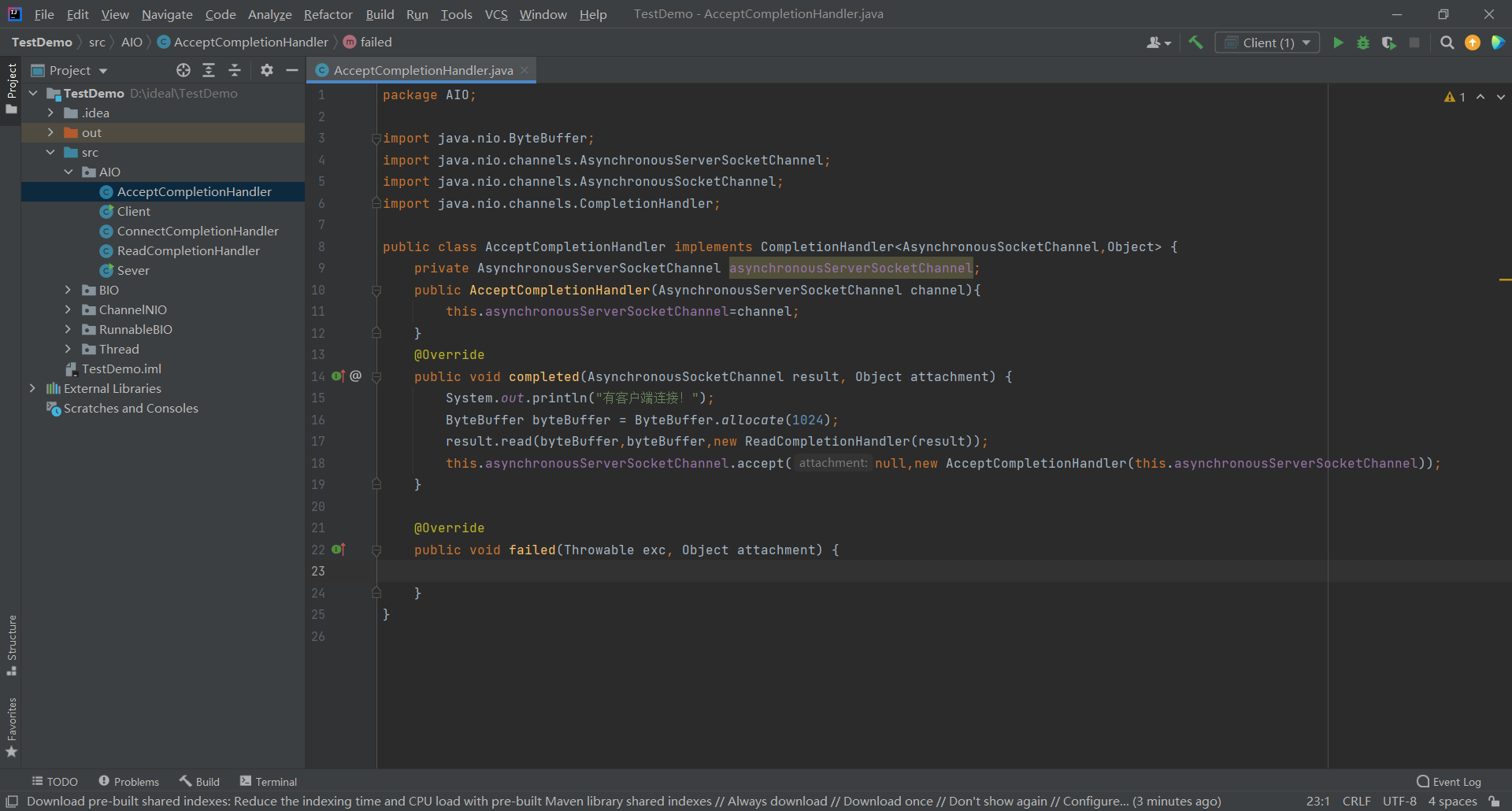Expand the ChannelNIO package

coord(68,309)
